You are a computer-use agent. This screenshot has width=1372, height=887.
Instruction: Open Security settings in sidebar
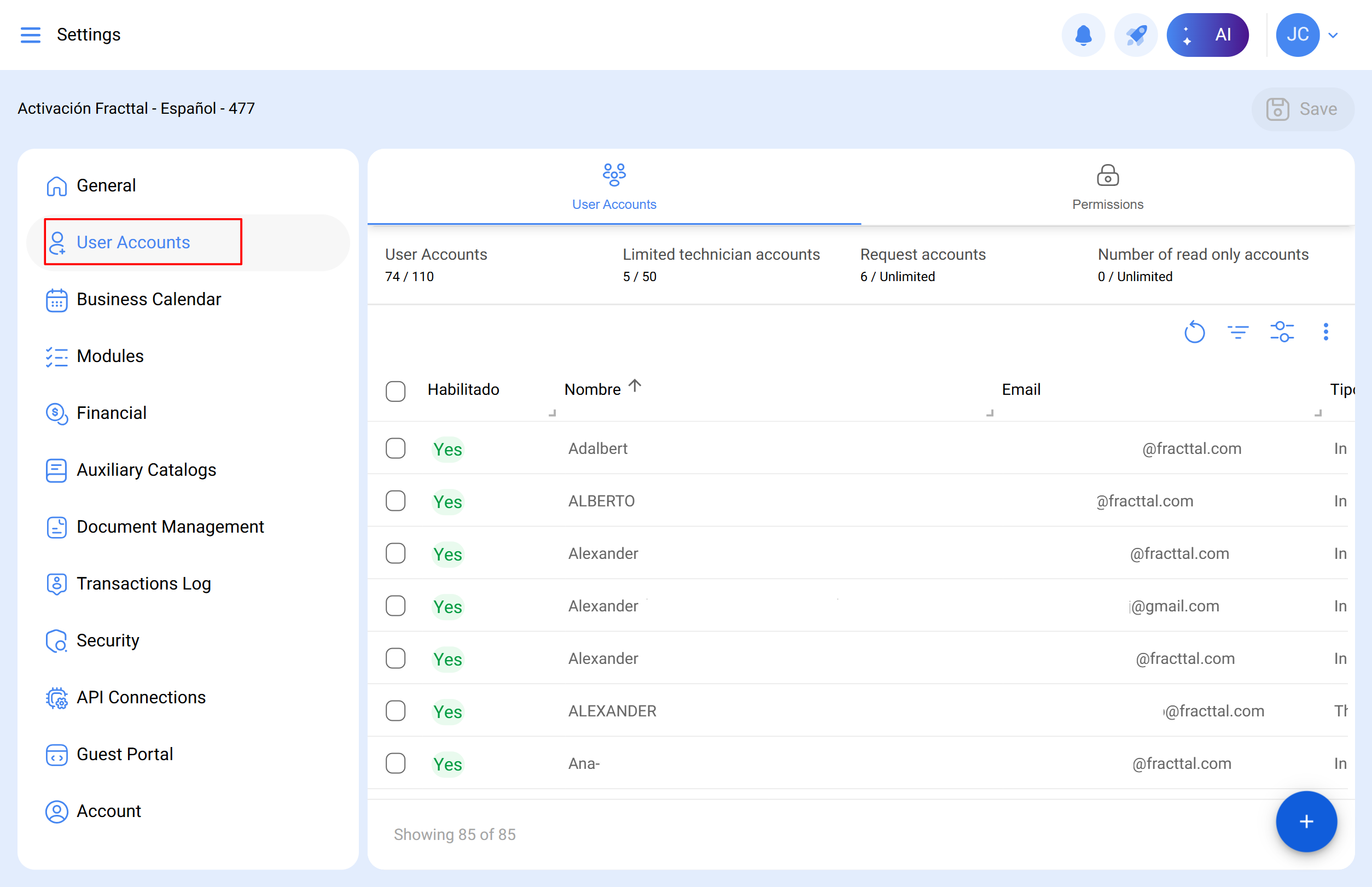[108, 640]
